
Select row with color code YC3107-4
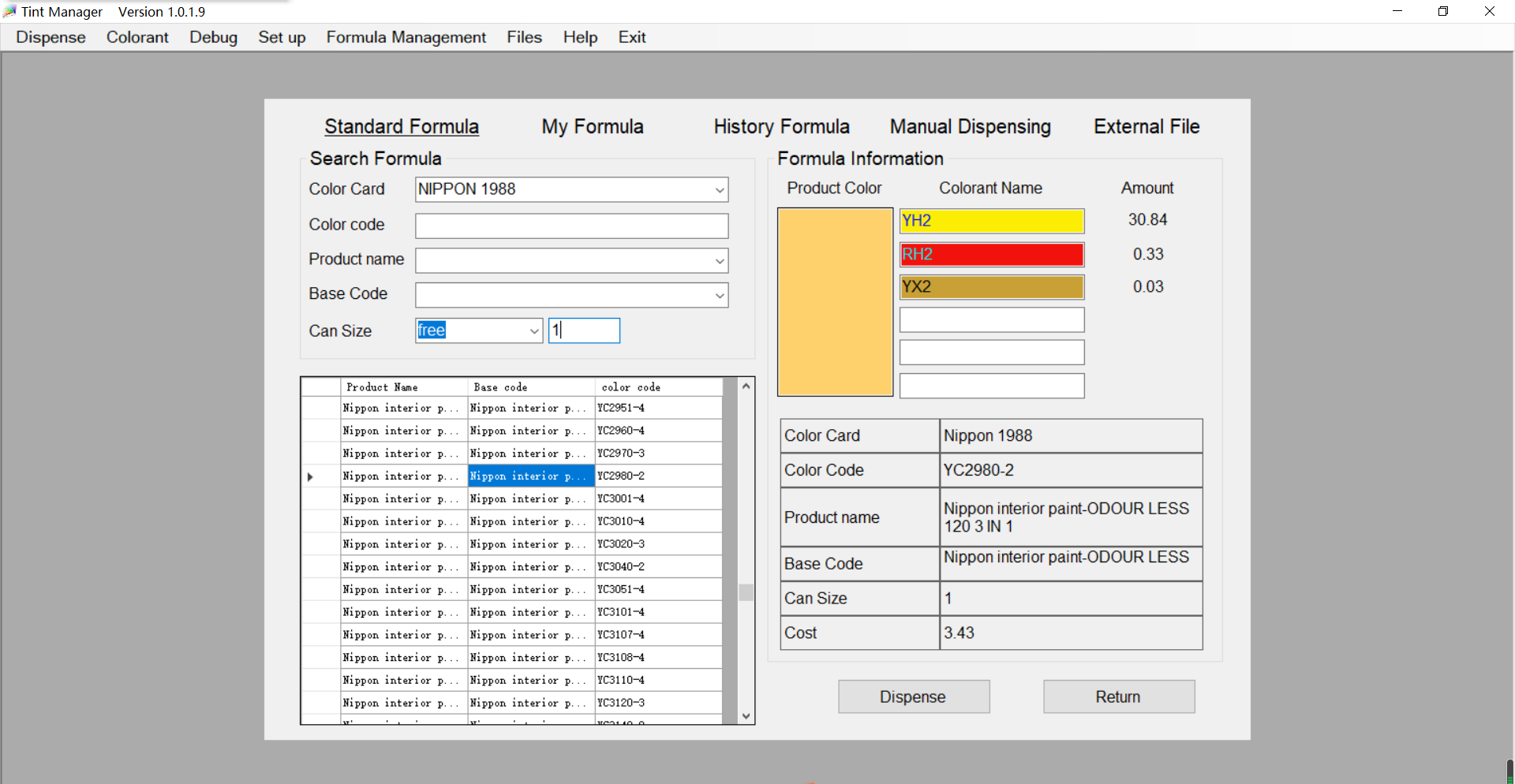coord(511,635)
